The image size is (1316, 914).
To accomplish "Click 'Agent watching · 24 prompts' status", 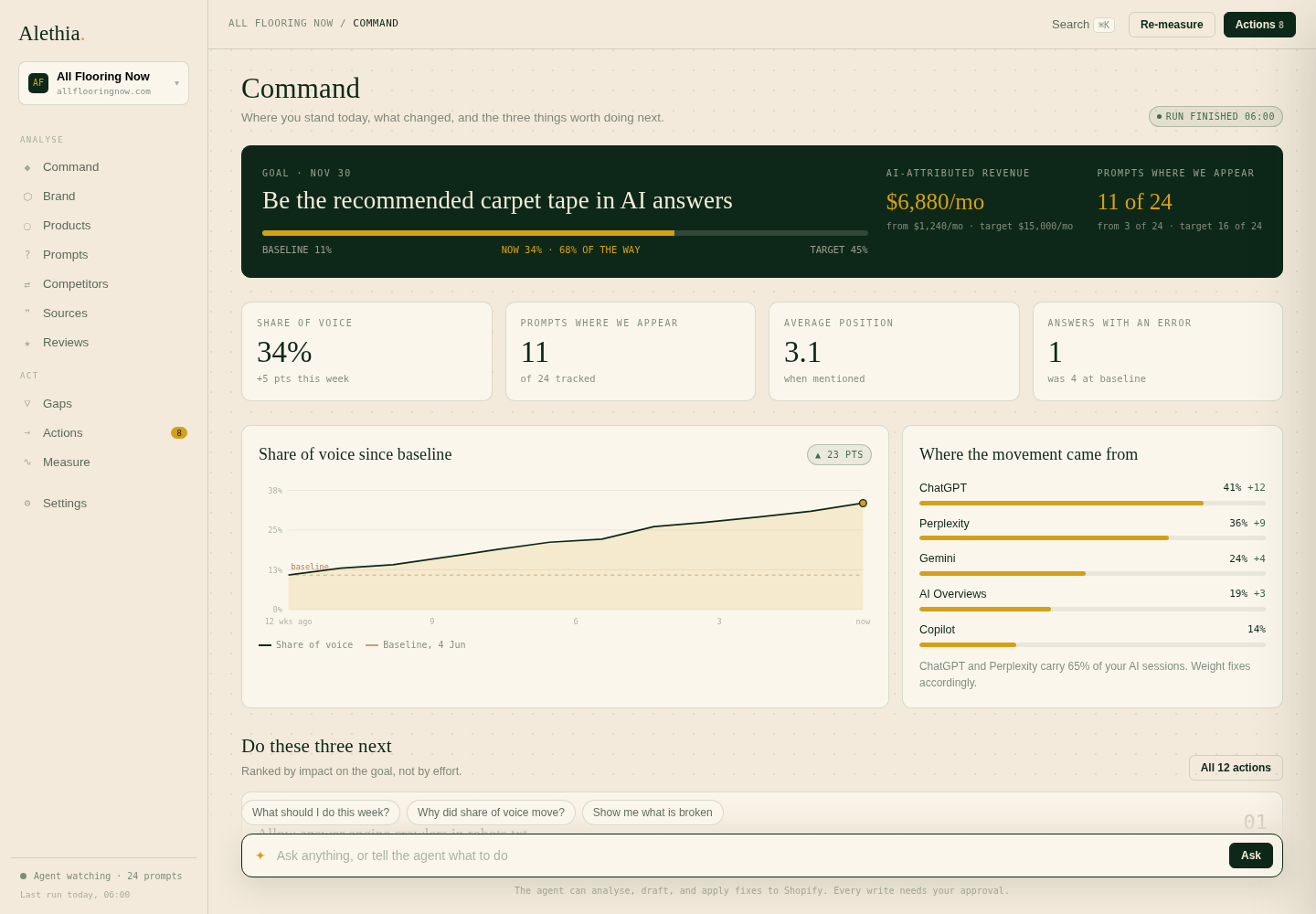I will click(x=101, y=876).
